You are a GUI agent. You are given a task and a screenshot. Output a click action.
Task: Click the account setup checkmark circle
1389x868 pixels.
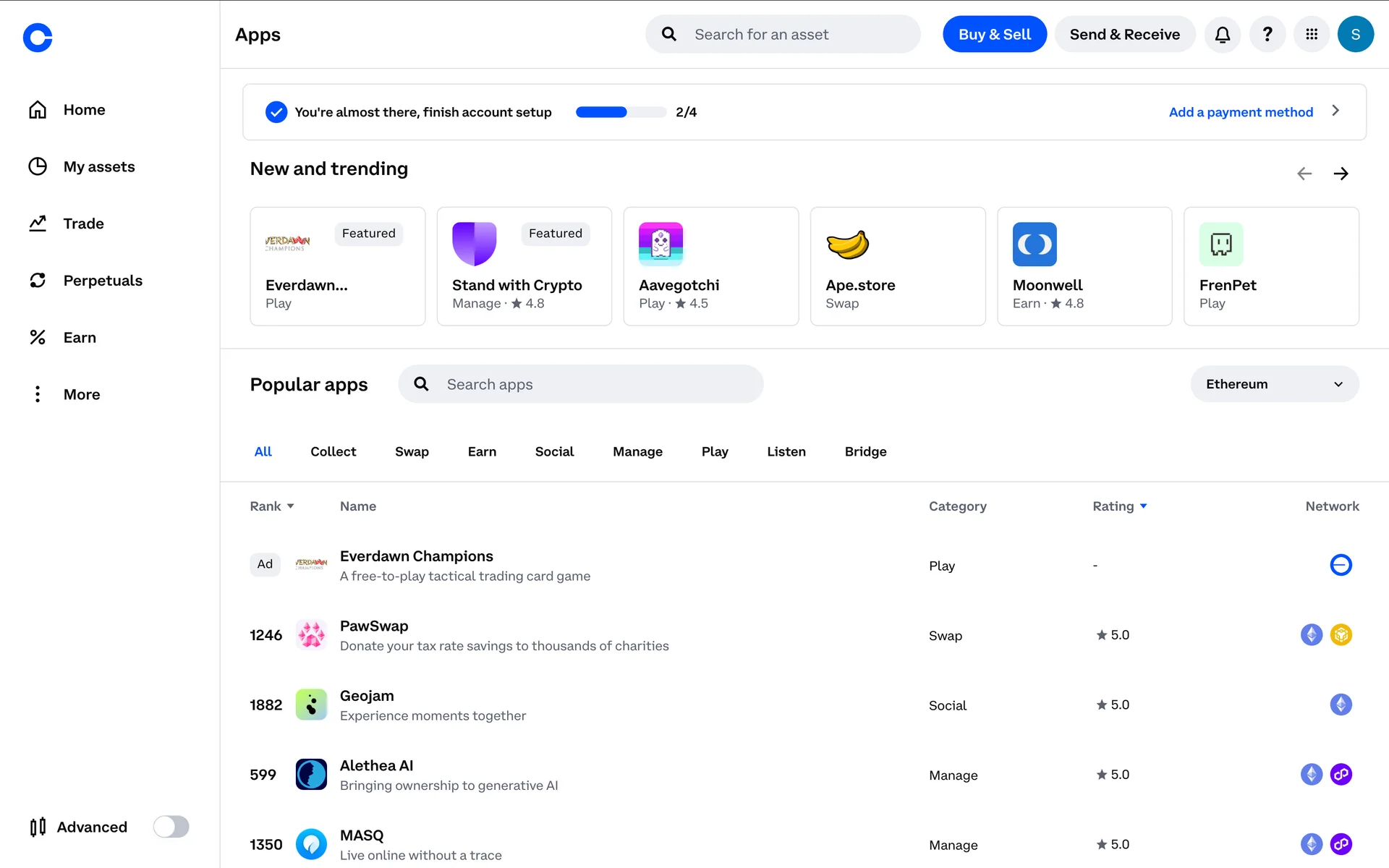(x=276, y=112)
